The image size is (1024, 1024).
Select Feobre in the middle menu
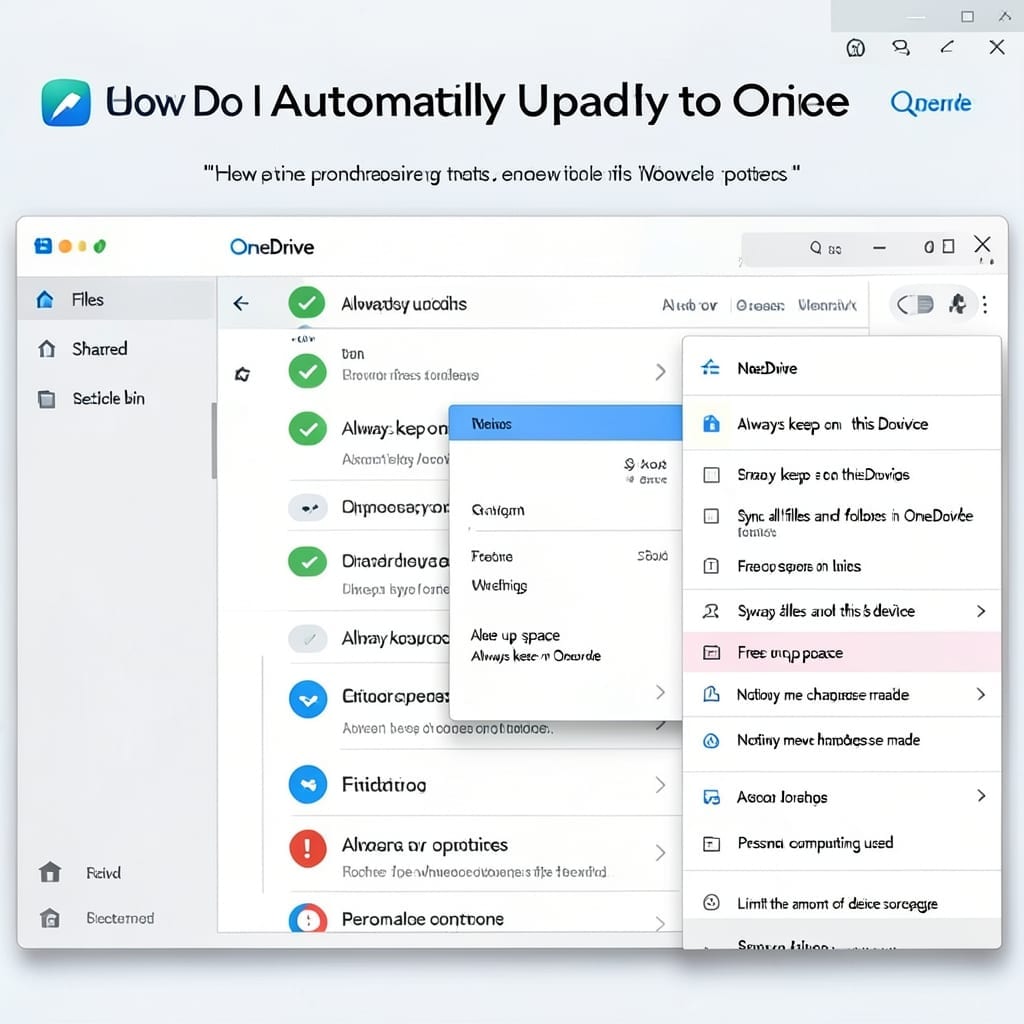pos(492,556)
